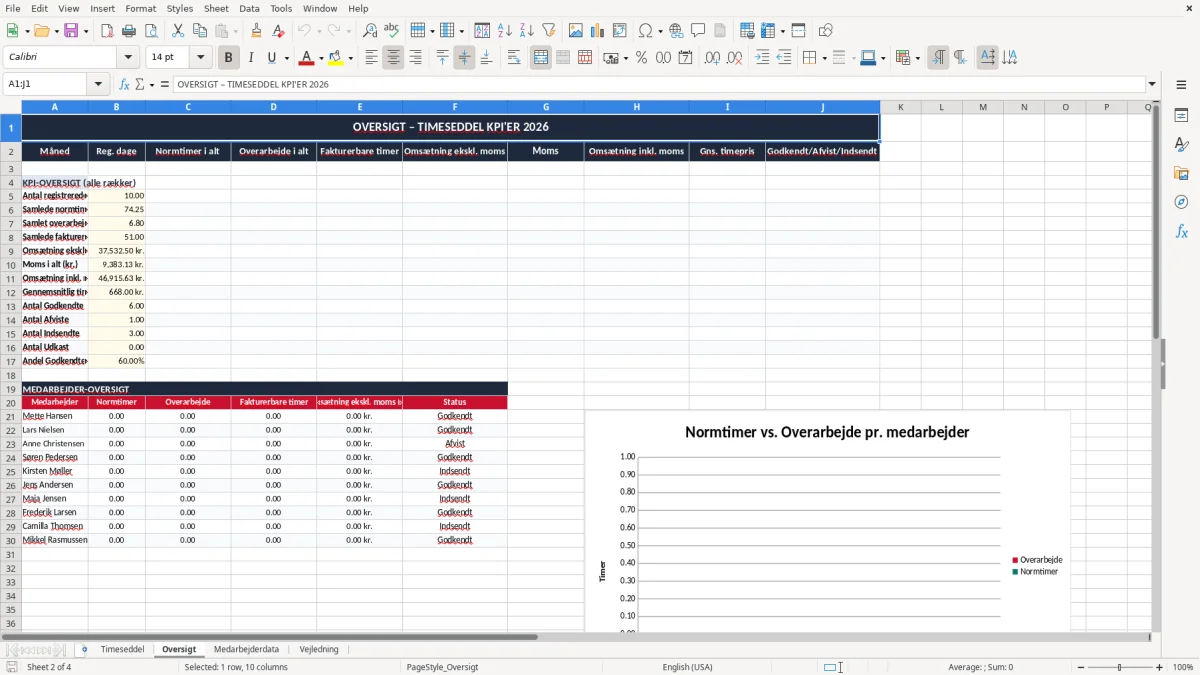Increase indent
The width and height of the screenshot is (1200, 675).
(x=762, y=58)
